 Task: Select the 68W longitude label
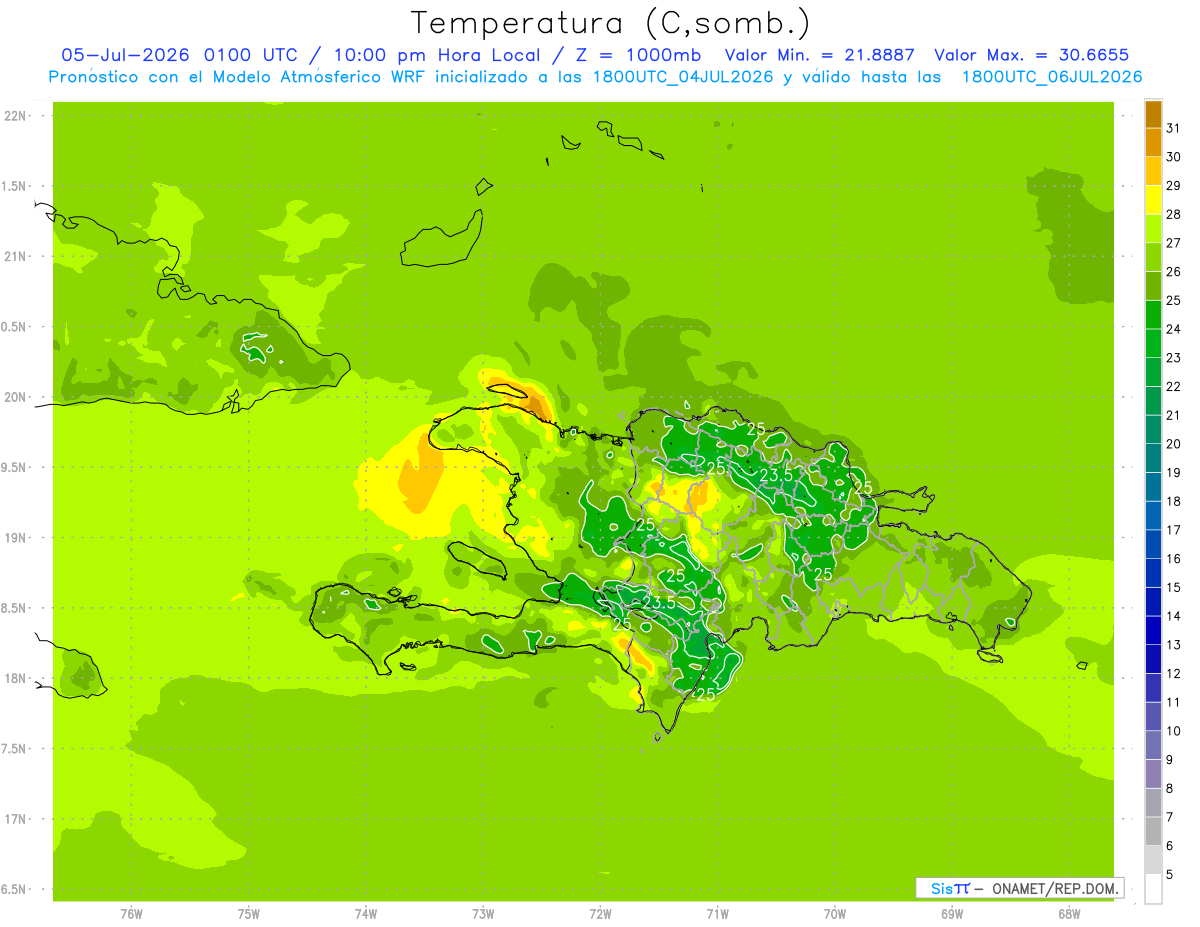(1068, 914)
